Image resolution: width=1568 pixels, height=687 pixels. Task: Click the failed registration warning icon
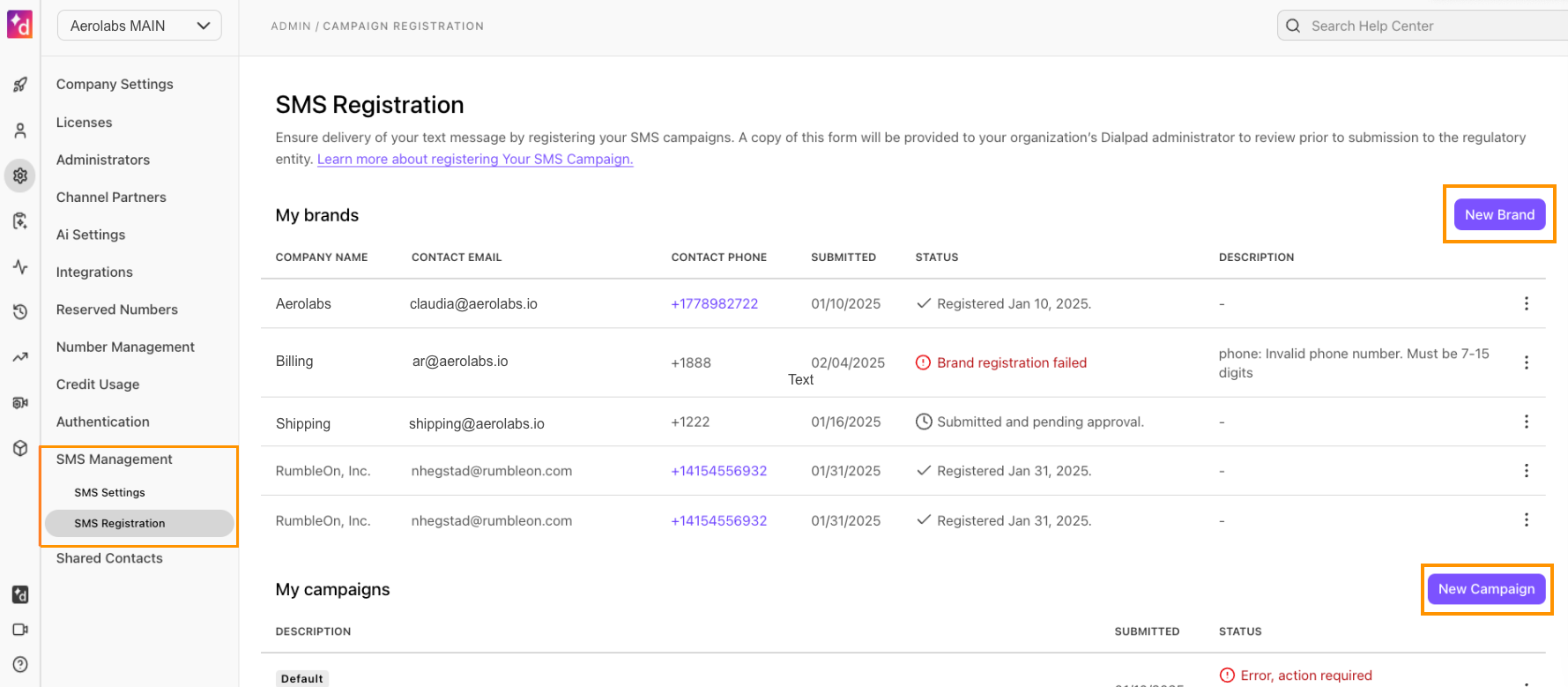click(x=923, y=362)
